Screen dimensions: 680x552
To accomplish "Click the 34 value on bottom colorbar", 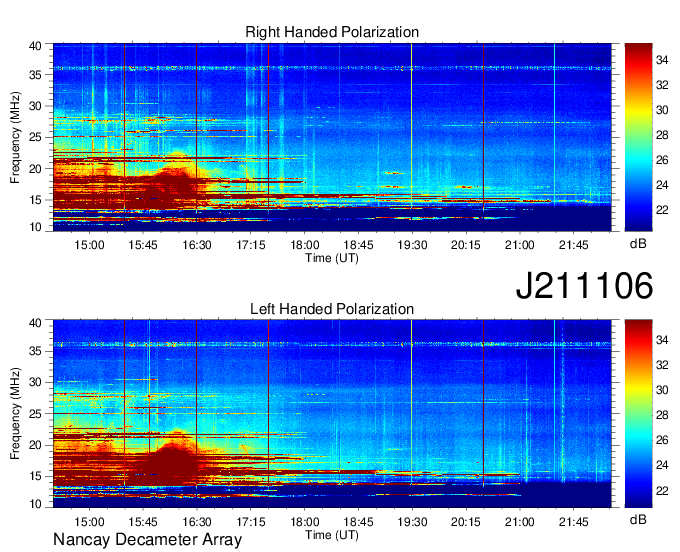I will [x=662, y=340].
